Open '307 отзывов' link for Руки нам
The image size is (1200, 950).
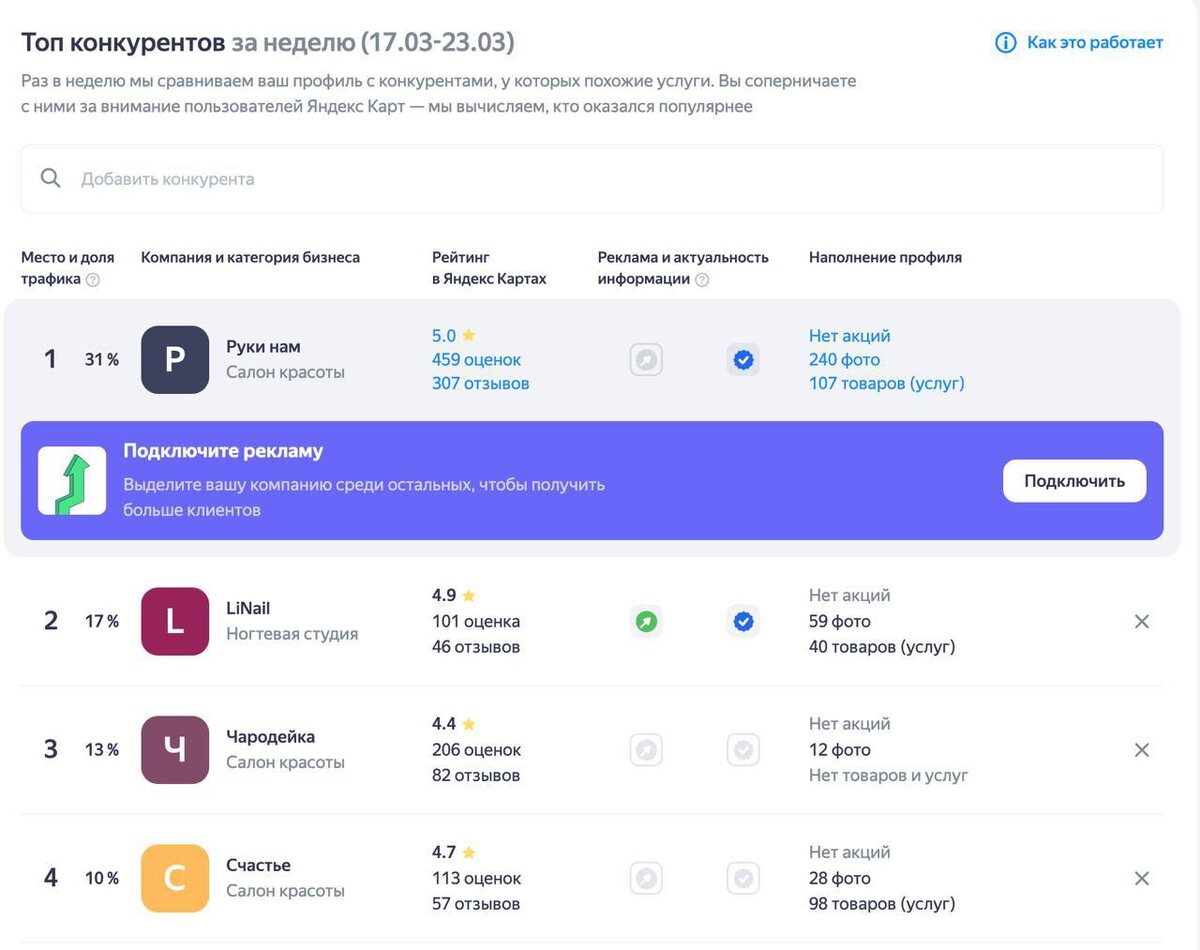(481, 383)
